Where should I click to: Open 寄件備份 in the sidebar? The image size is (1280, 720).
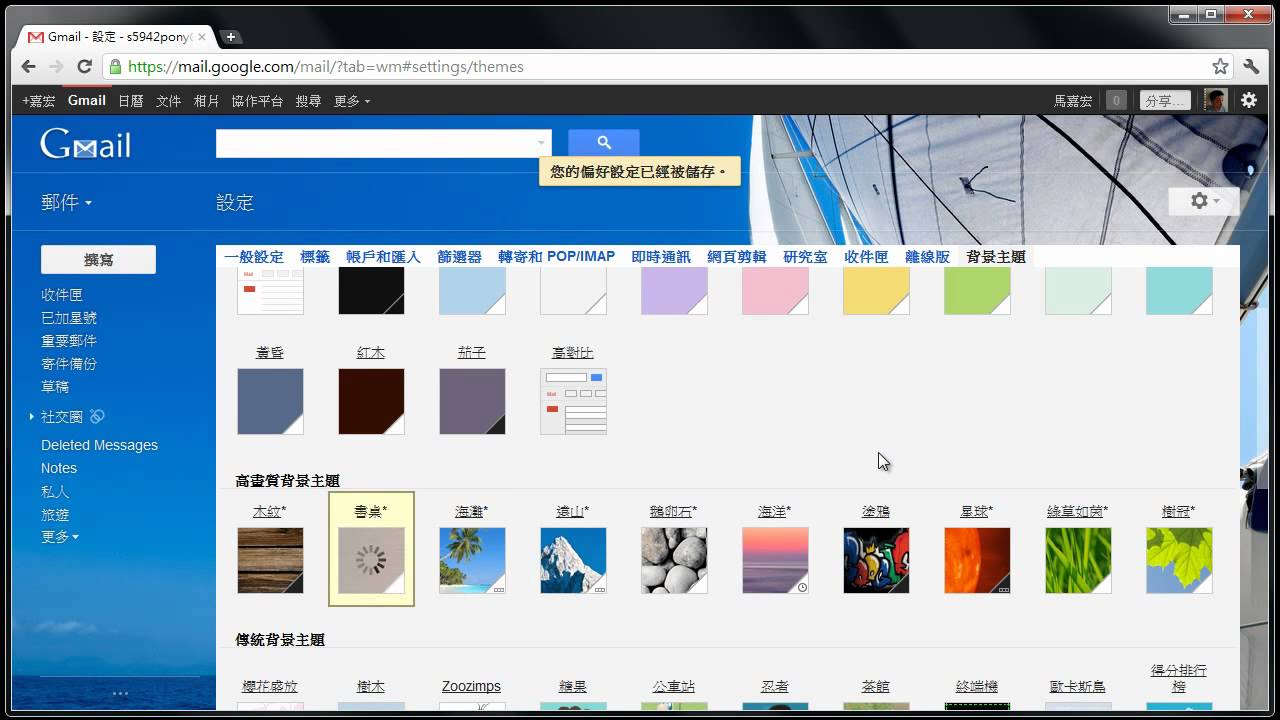click(x=69, y=364)
